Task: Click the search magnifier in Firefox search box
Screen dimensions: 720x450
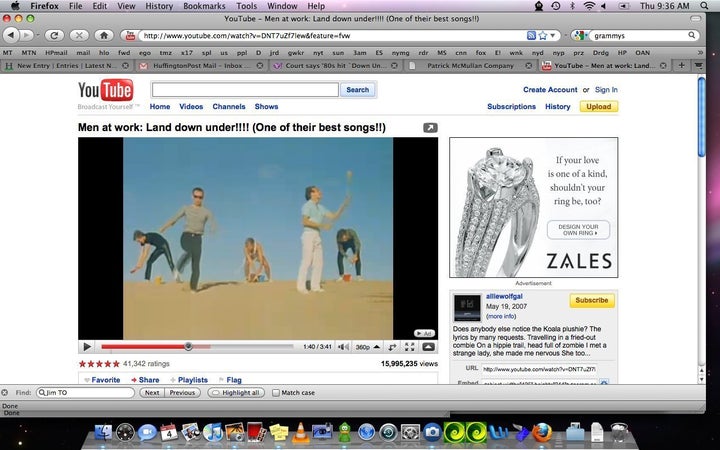Action: point(692,35)
